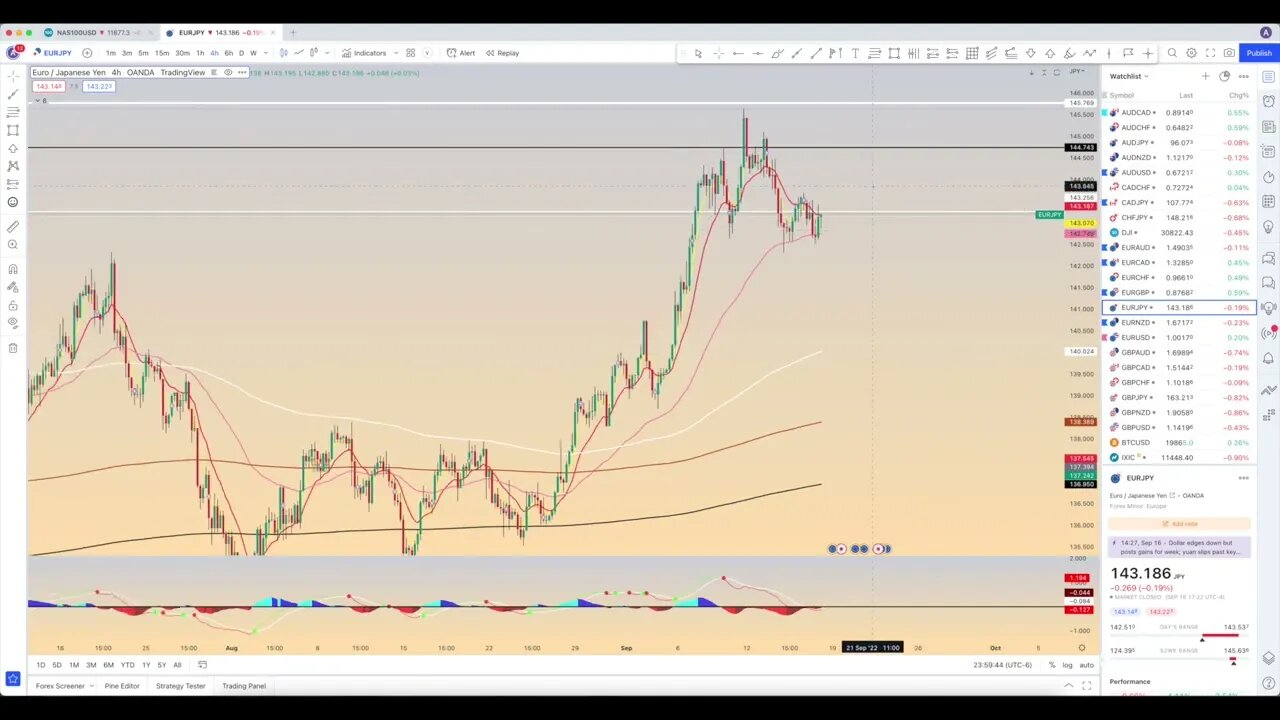Click the EURJPY symbol search box
The height and width of the screenshot is (720, 1280).
point(52,53)
